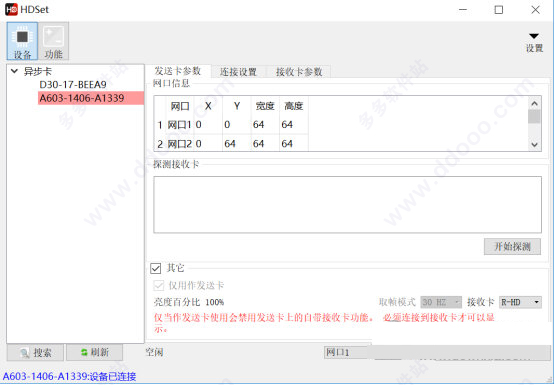The image size is (555, 385).
Task: Click the 搜索 button
Action: 35,352
